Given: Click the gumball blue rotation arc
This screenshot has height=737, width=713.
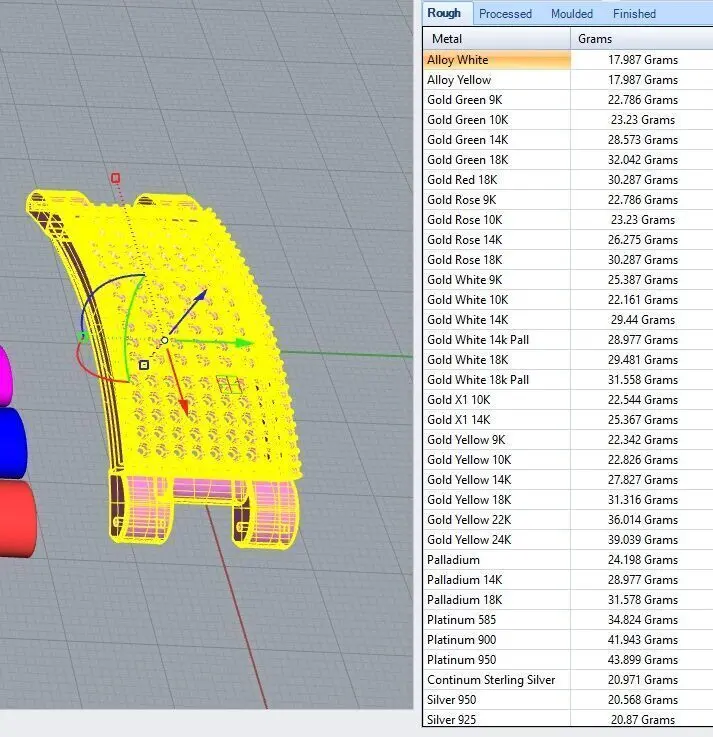Looking at the screenshot, I should point(100,290).
